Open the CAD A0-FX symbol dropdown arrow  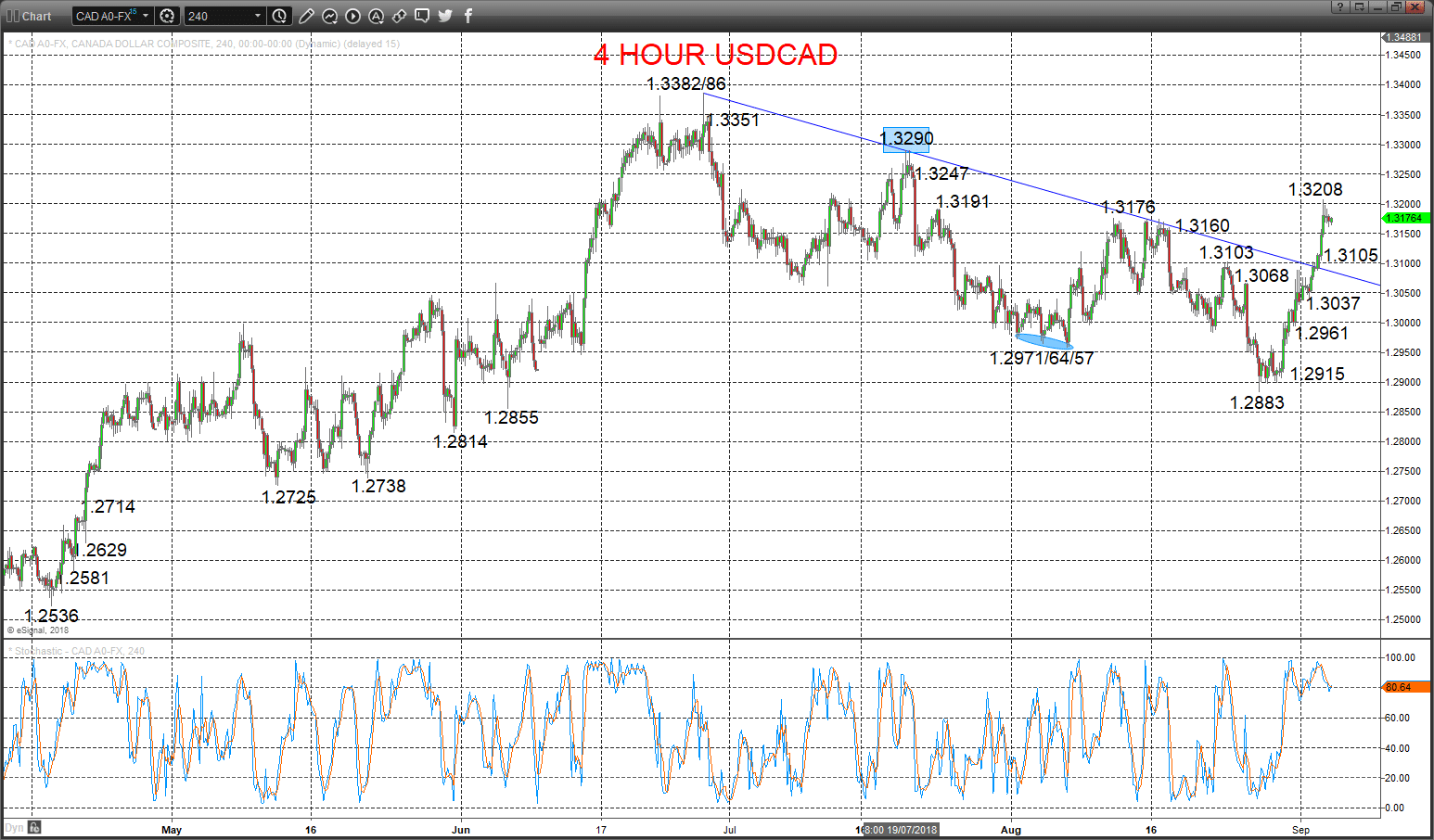tap(146, 16)
